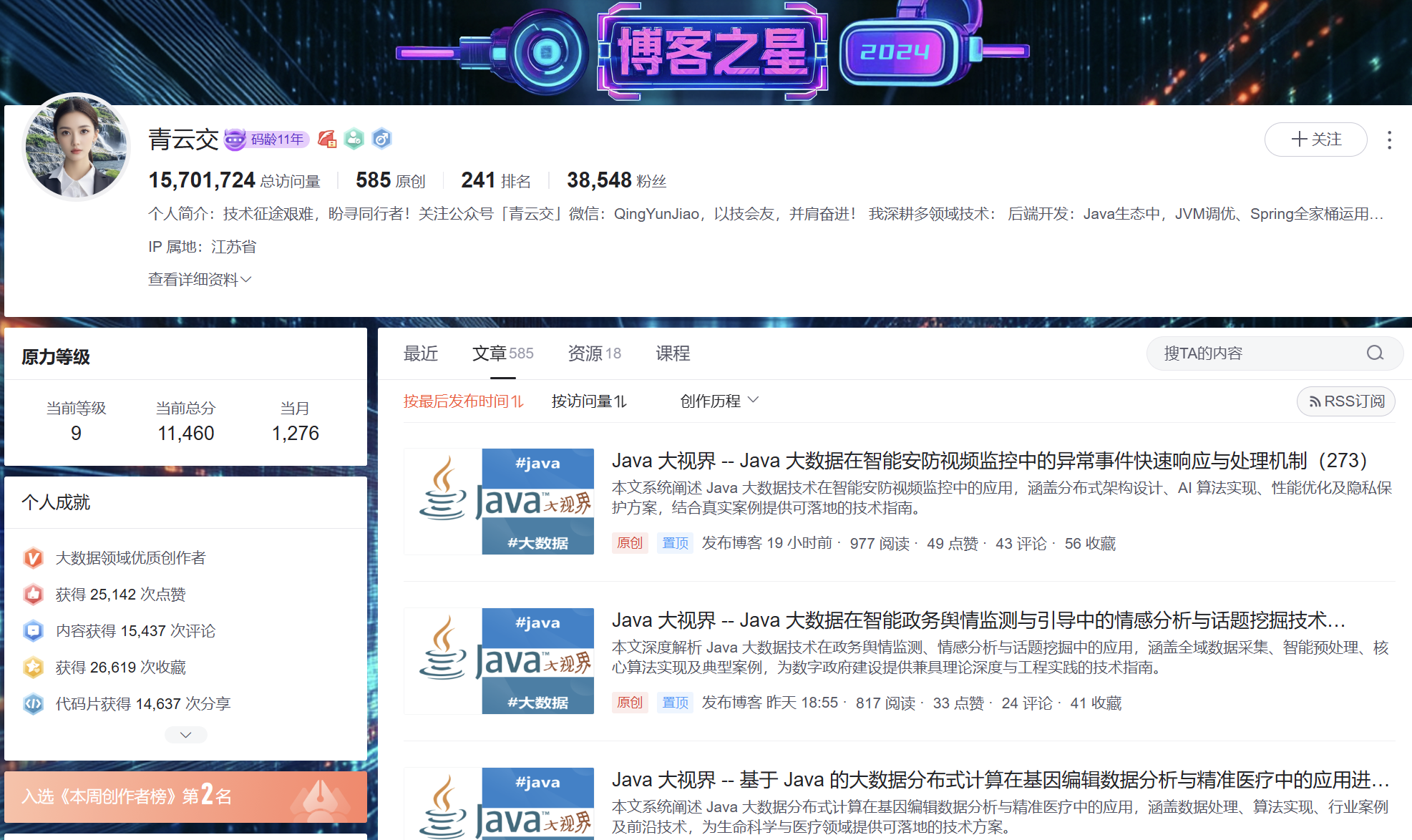Click 49 点赞 on first article

[953, 544]
